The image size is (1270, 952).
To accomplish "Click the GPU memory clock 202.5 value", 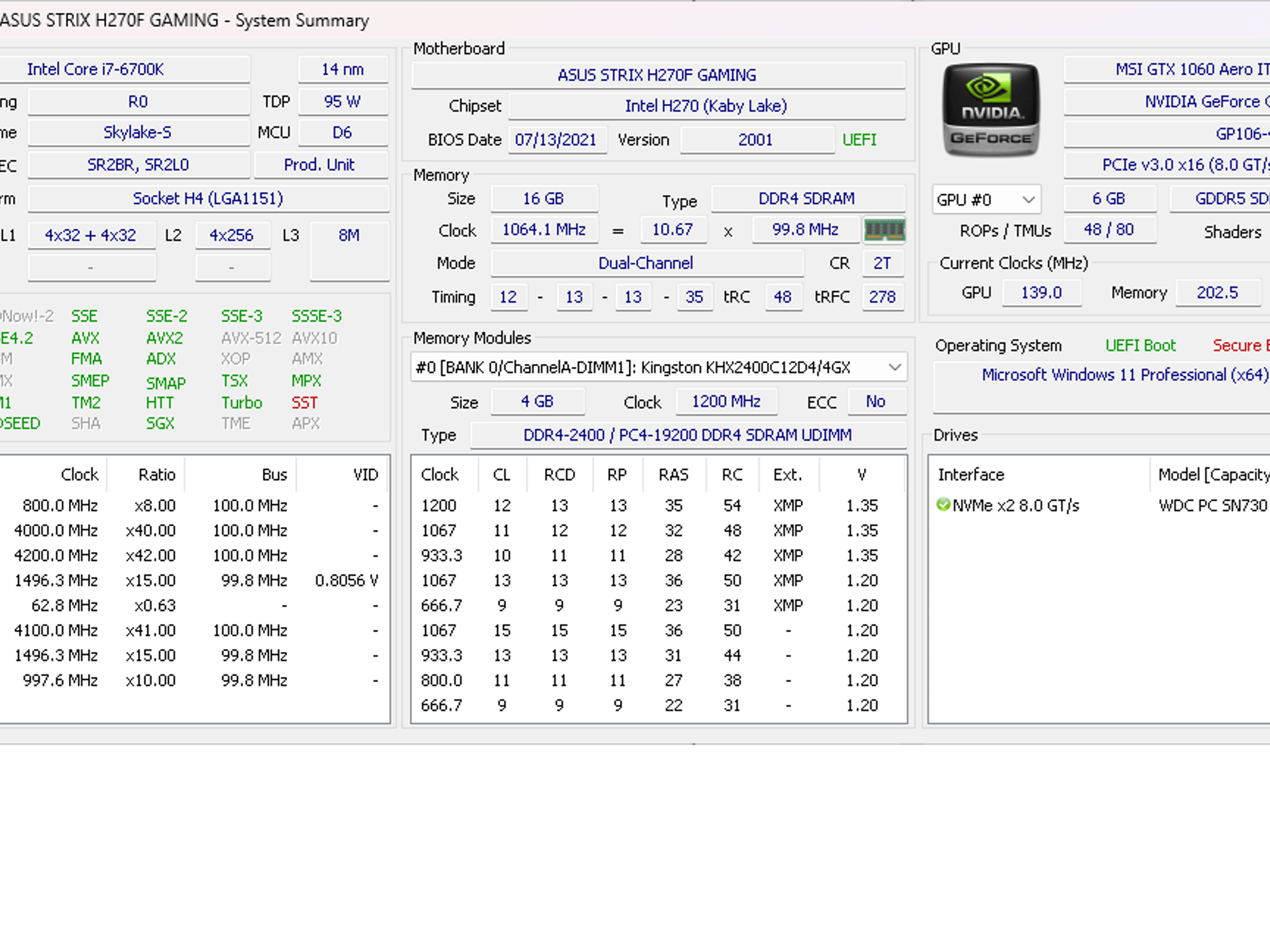I will coord(1218,293).
